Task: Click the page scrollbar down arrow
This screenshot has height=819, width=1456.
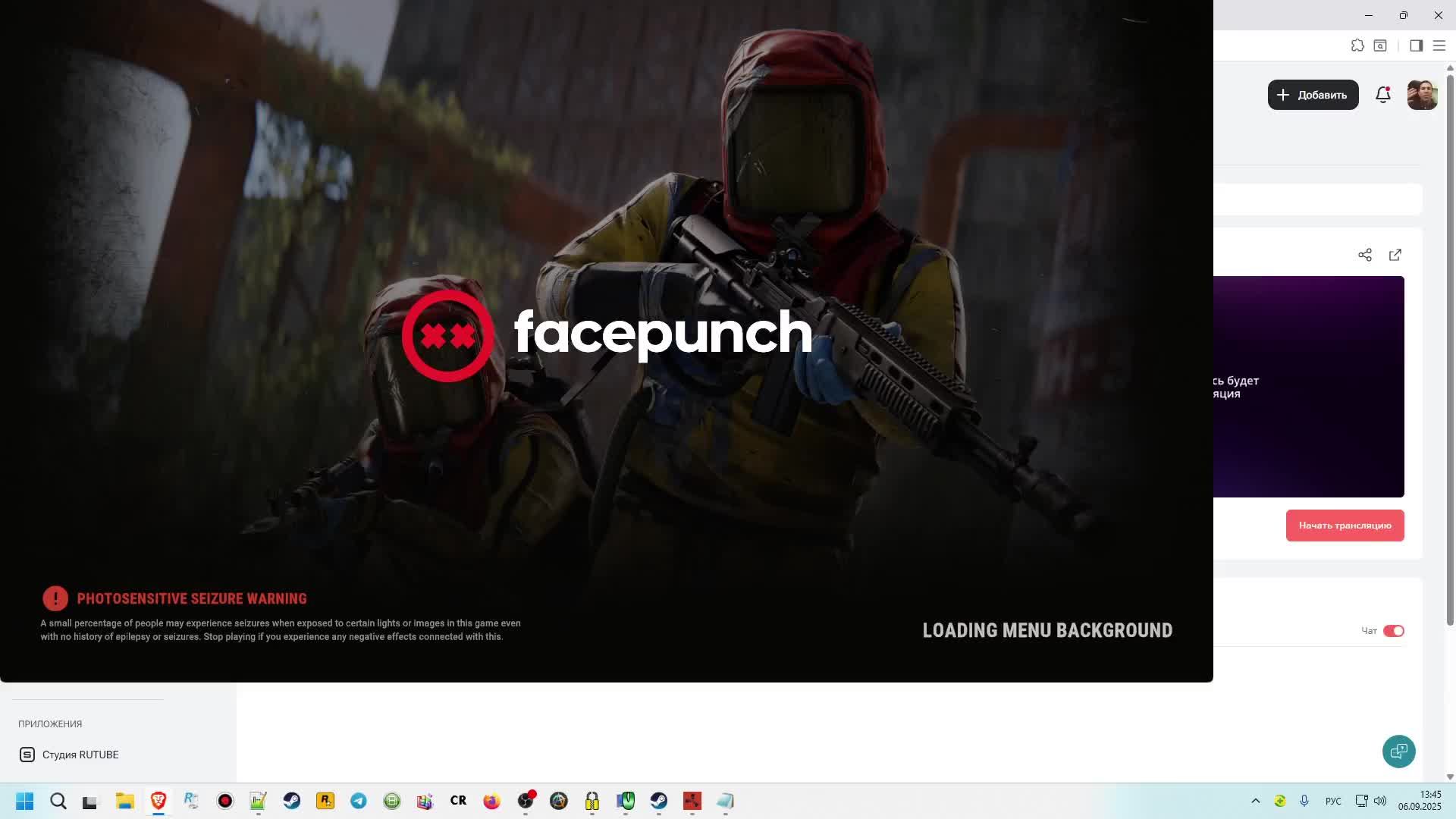Action: pos(1450,777)
